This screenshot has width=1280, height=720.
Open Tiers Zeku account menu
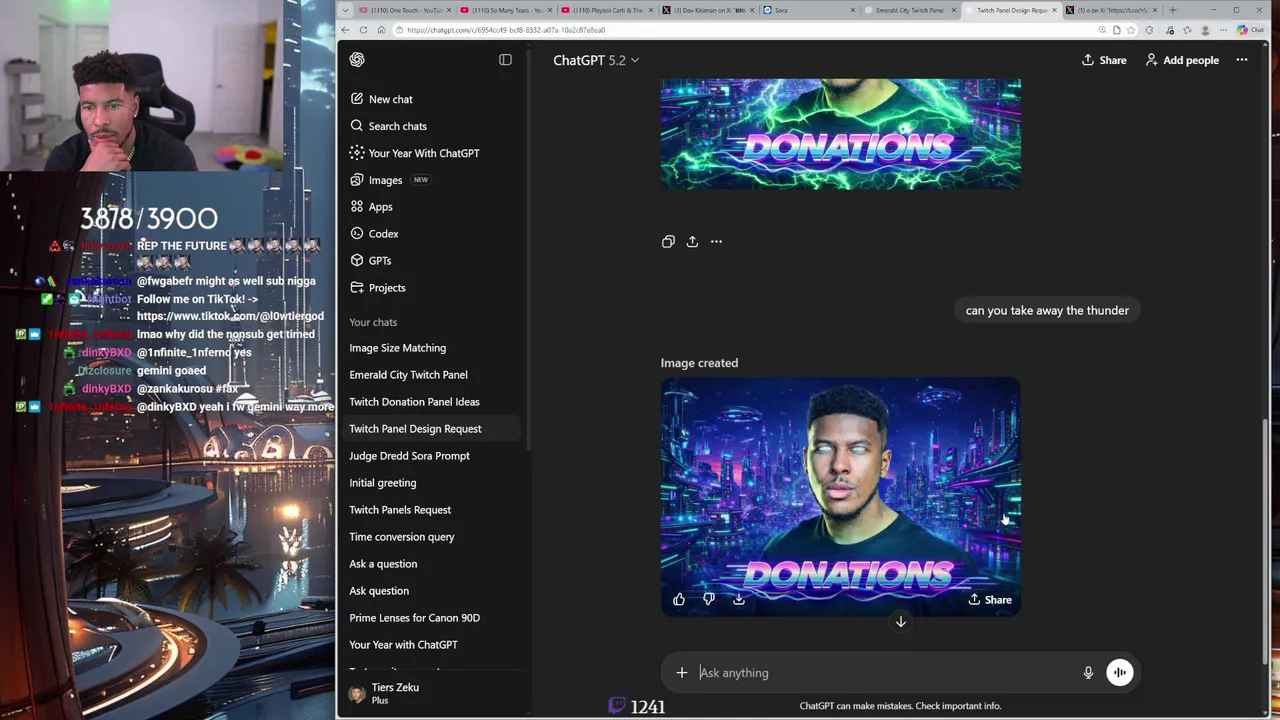coord(430,693)
